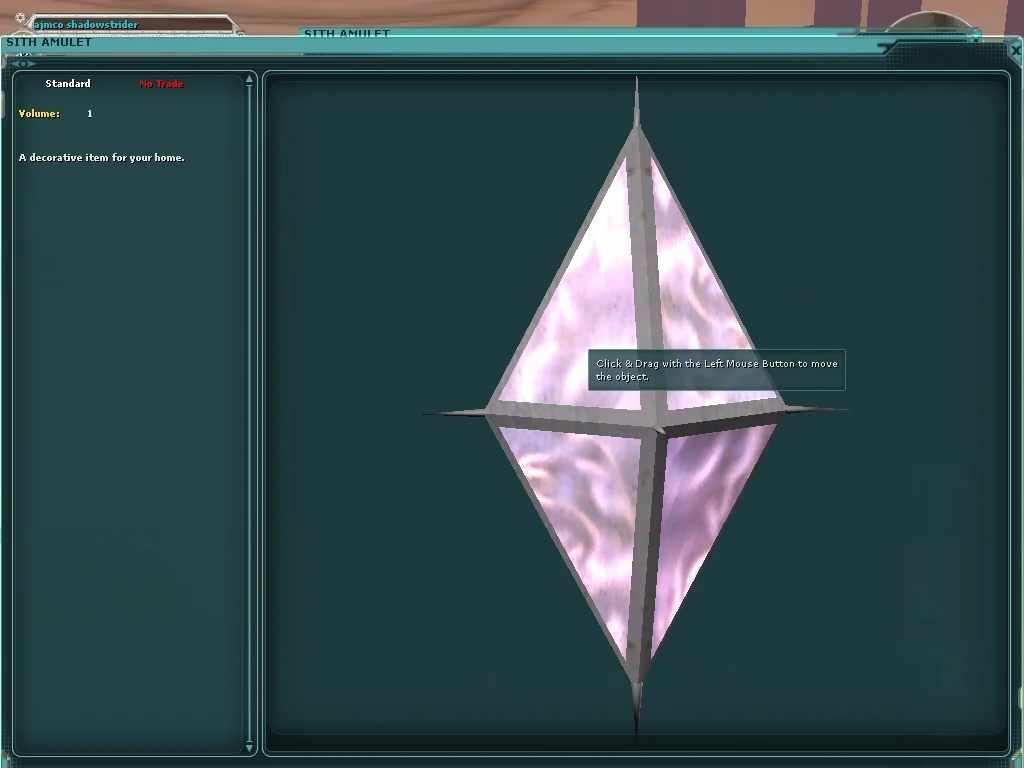Click the small resize notch above the X button
This screenshot has height=768, width=1024.
click(x=977, y=40)
